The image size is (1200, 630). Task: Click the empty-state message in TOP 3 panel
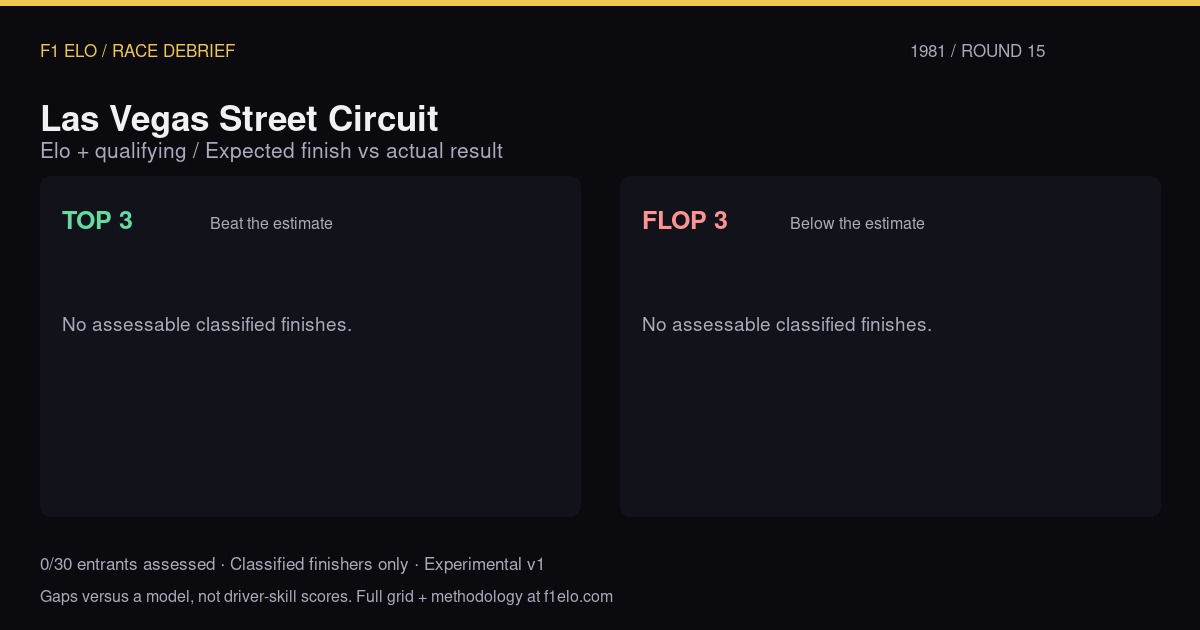coord(207,325)
